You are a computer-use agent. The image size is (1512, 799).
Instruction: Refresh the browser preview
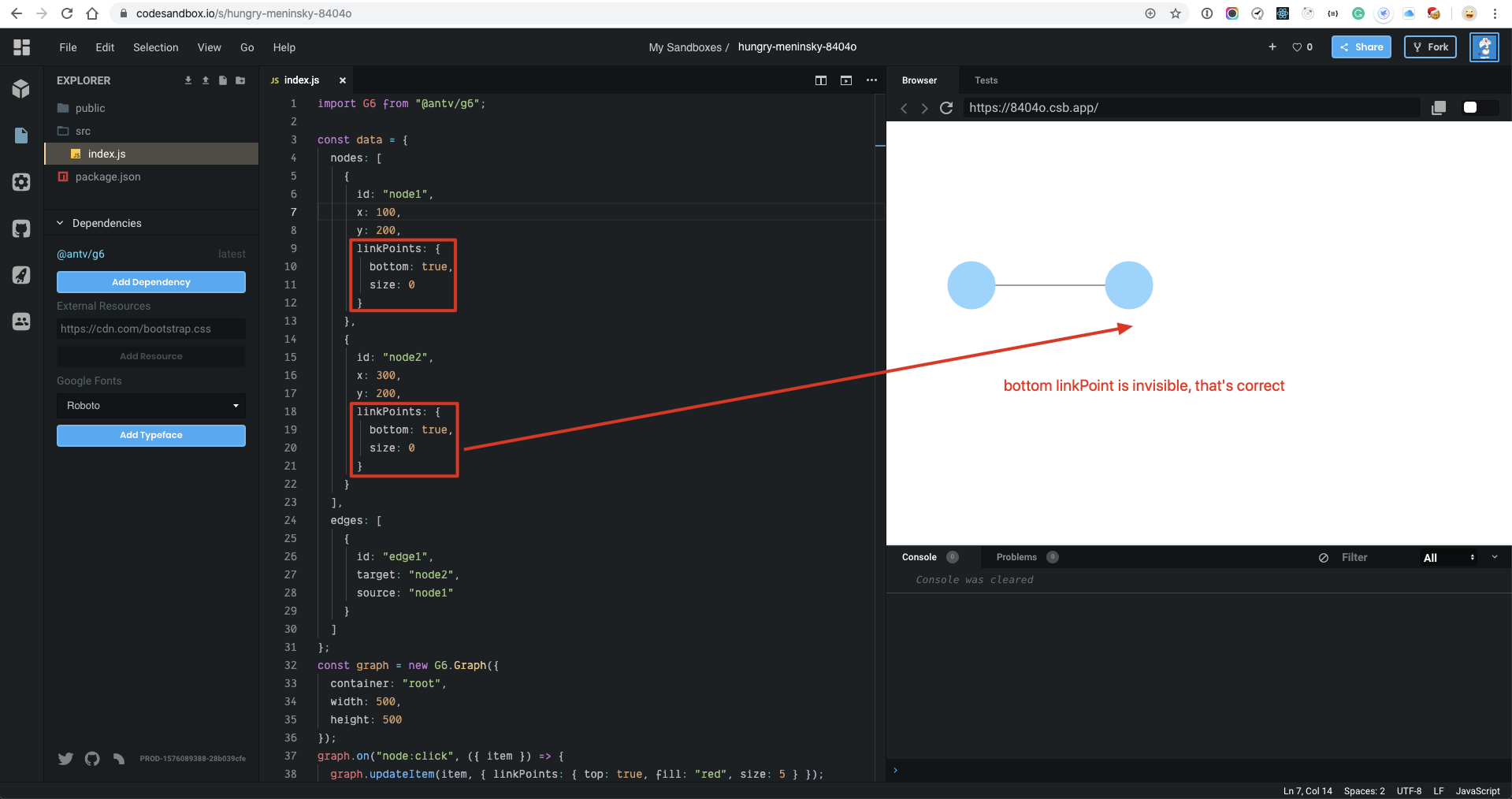click(x=946, y=108)
